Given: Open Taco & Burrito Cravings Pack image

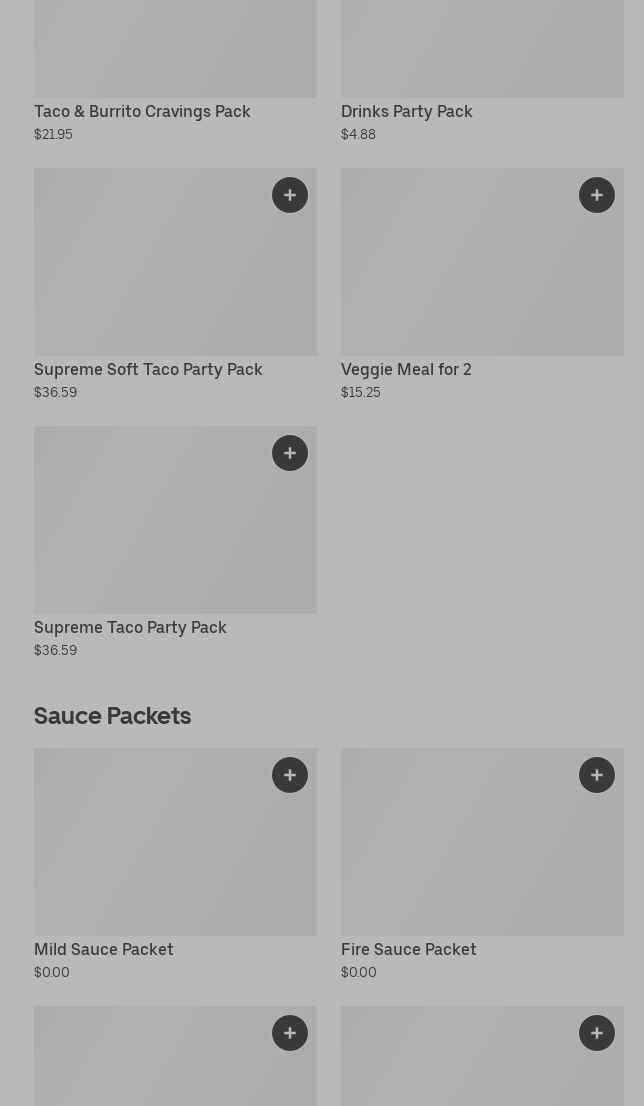Looking at the screenshot, I should [175, 50].
